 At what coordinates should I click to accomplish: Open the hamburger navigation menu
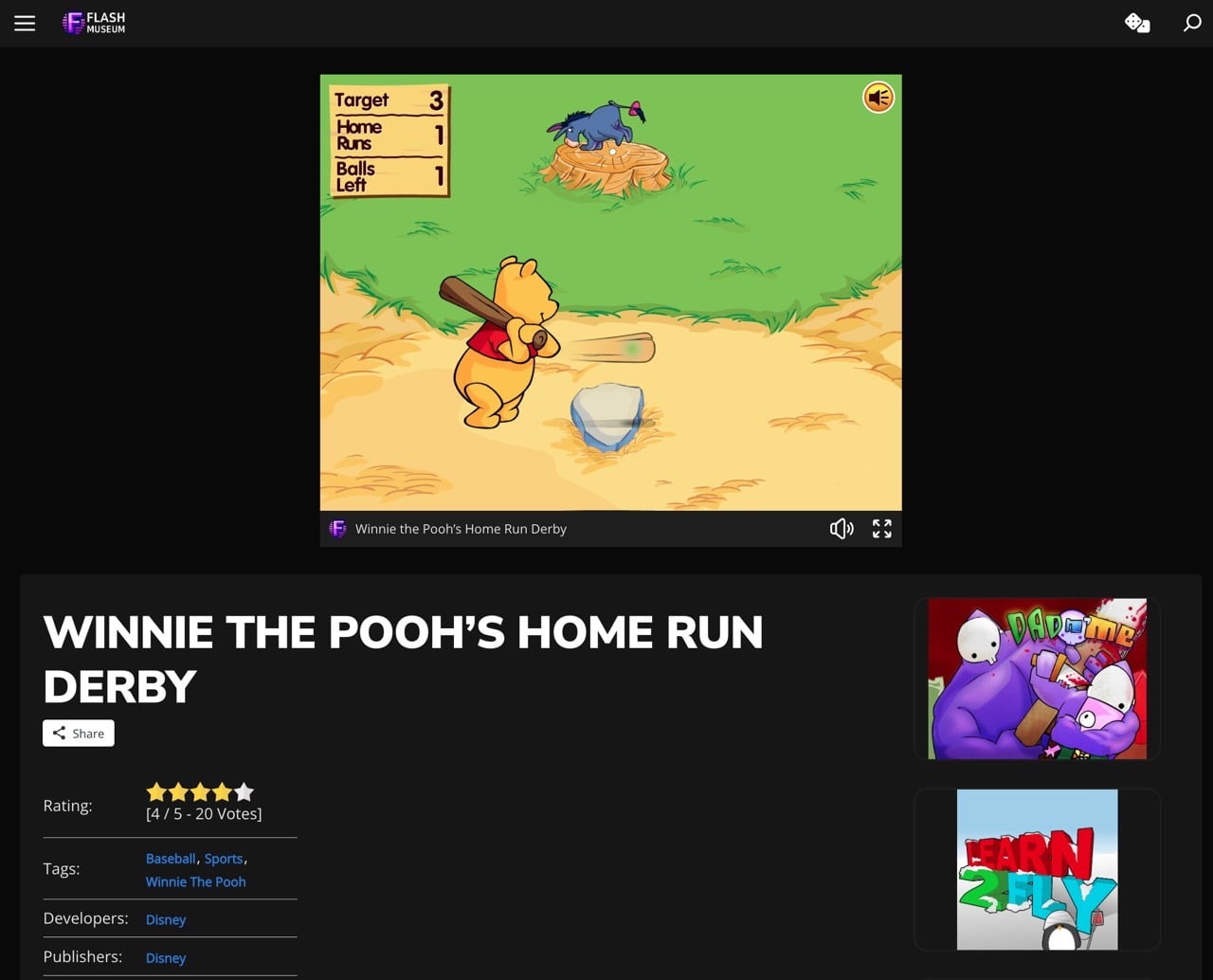pos(25,24)
